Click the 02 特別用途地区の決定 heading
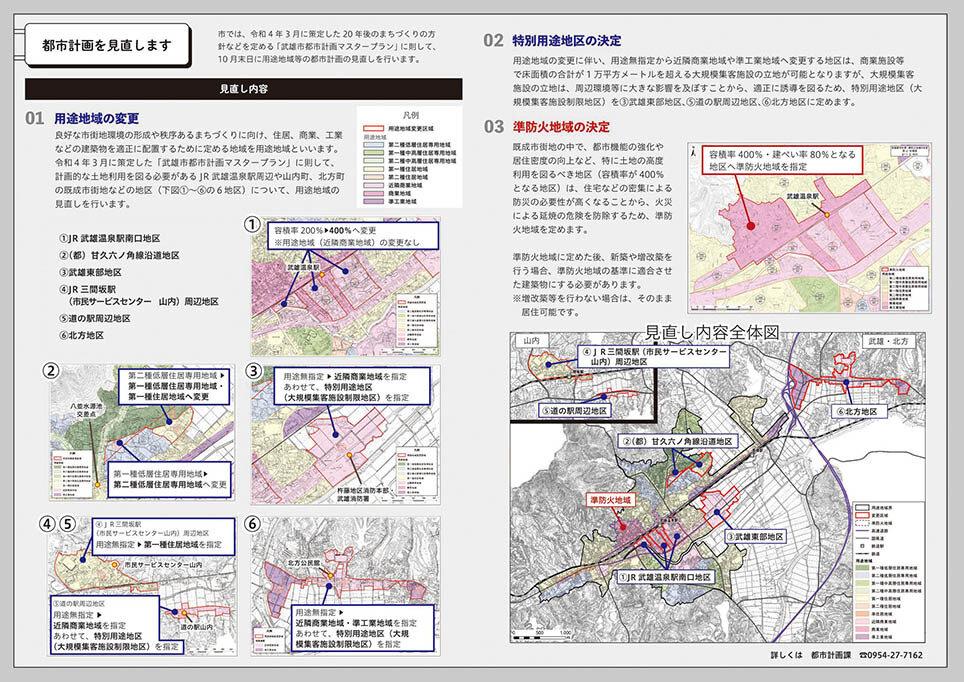The image size is (964, 682). pyautogui.click(x=552, y=41)
